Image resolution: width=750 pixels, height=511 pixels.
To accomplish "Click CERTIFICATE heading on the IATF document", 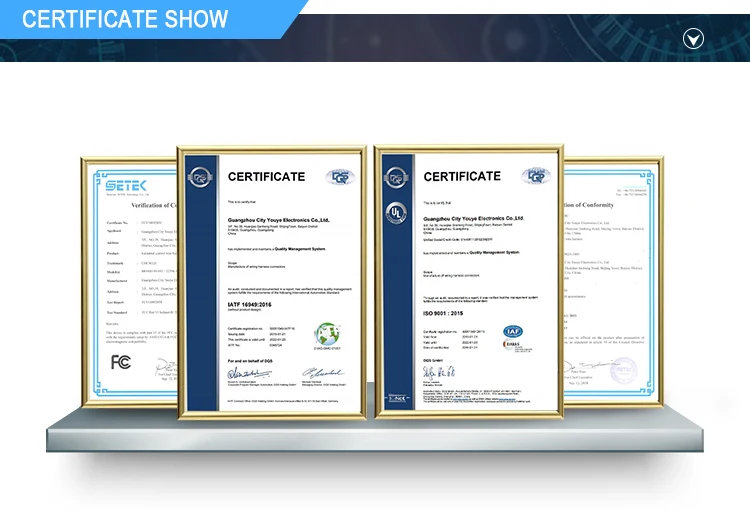I will click(x=266, y=177).
